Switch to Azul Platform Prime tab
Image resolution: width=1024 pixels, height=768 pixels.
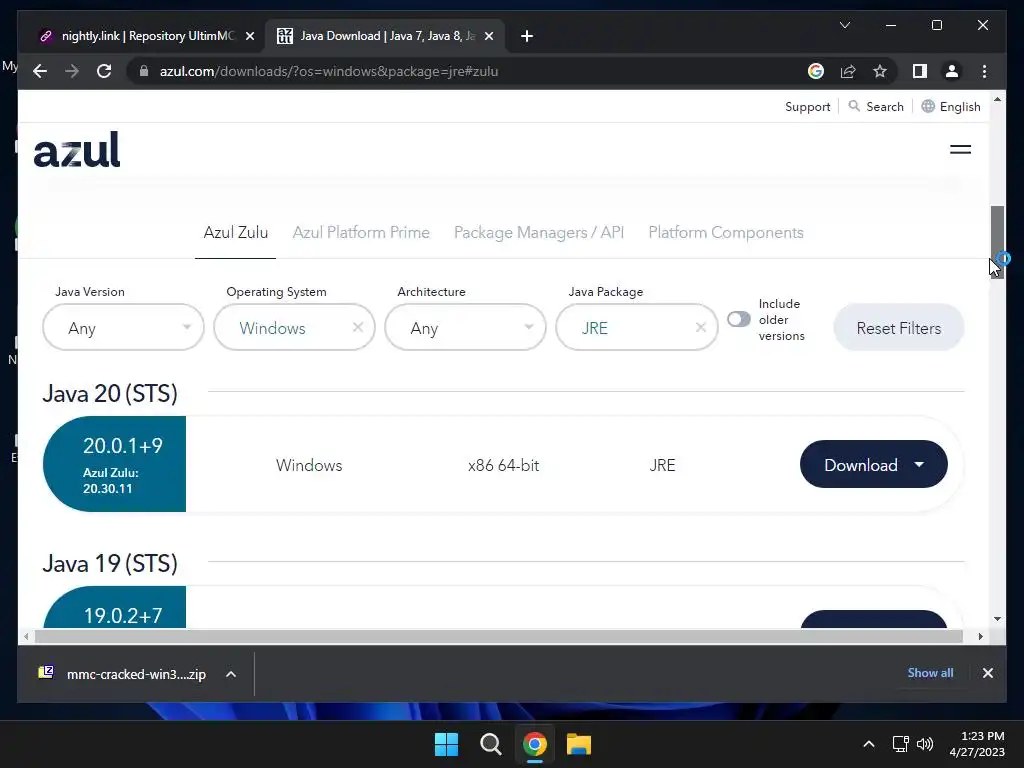[x=360, y=232]
